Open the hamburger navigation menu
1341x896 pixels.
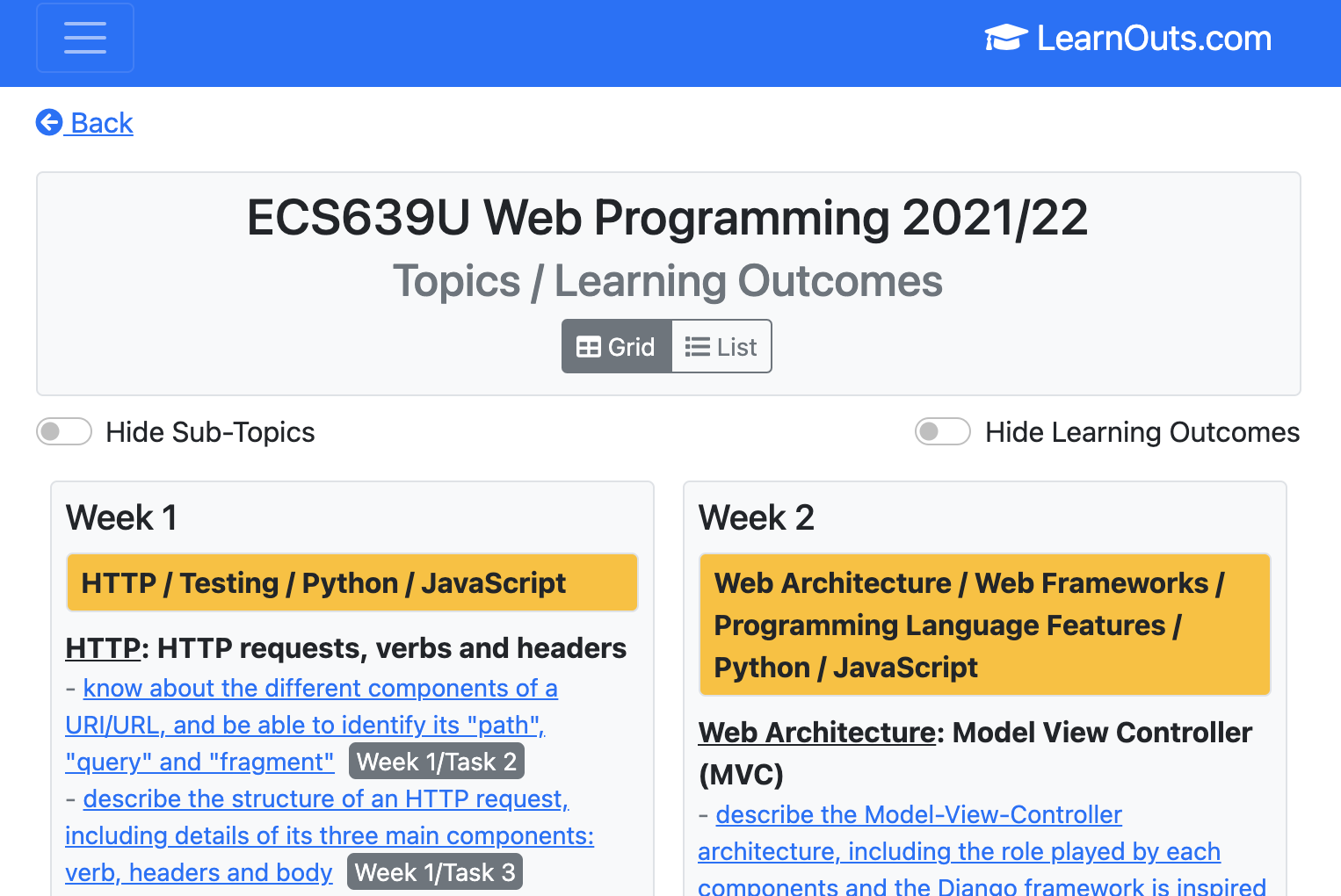[84, 38]
